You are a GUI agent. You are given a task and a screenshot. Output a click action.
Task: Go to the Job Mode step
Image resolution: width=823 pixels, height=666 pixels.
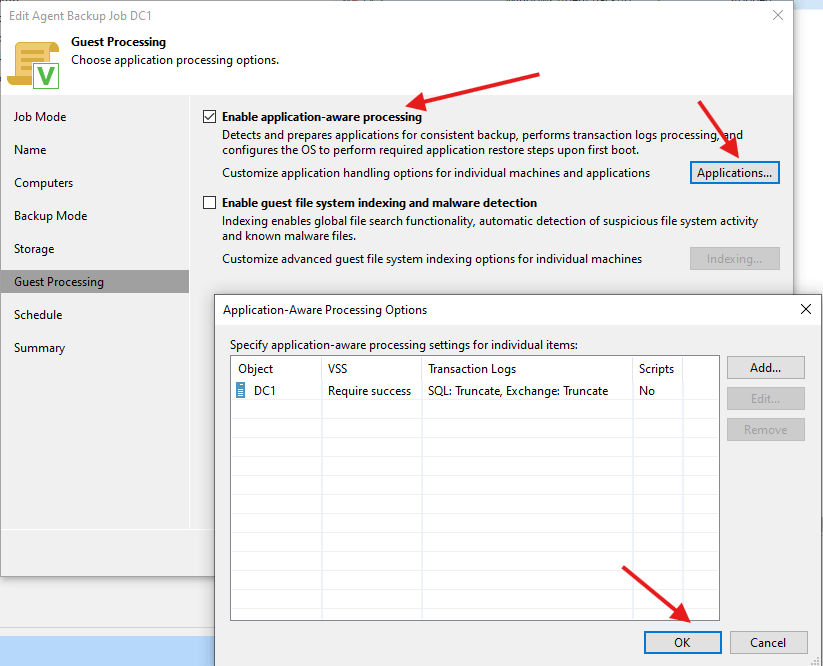point(40,117)
